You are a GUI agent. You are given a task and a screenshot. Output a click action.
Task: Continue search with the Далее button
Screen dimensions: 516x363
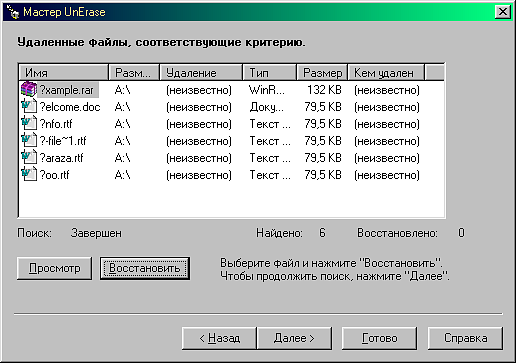pos(294,338)
